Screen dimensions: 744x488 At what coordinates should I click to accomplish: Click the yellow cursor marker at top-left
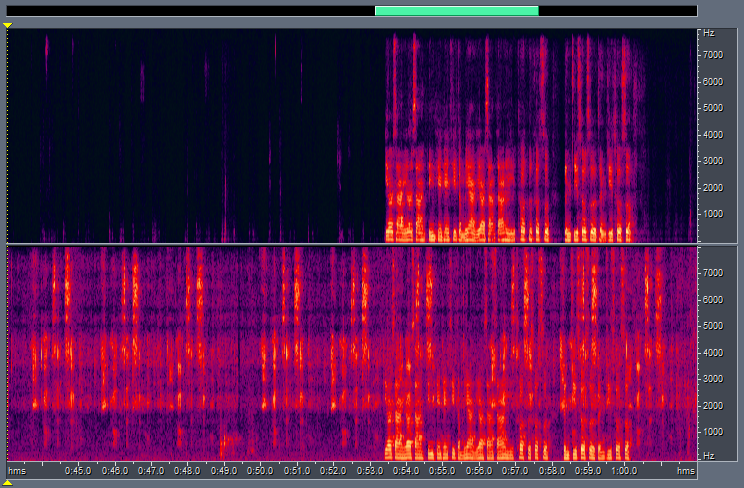(x=7, y=23)
